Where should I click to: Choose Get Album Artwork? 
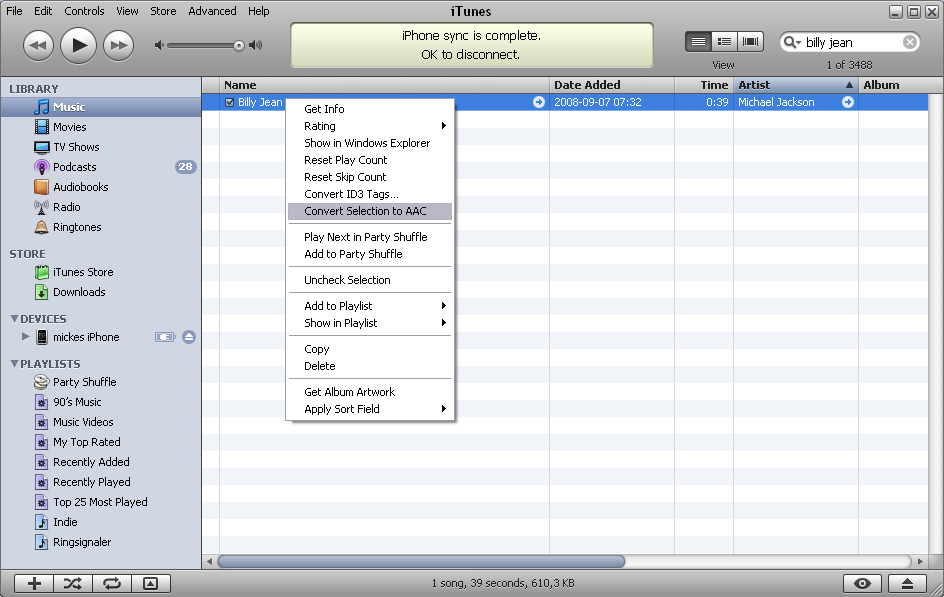click(x=370, y=392)
